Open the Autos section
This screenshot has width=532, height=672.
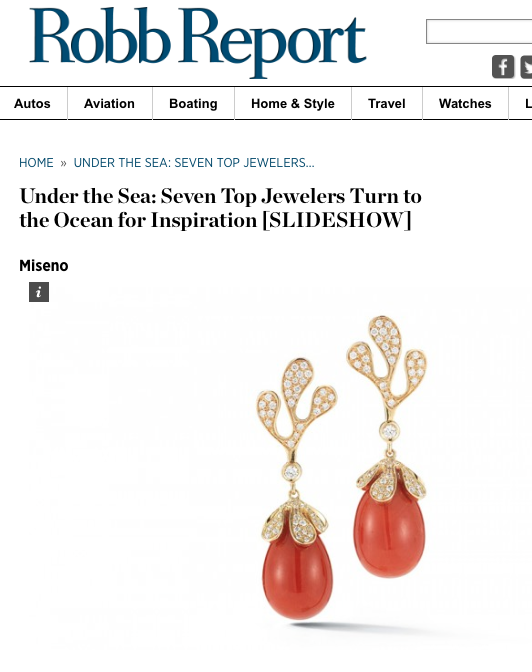[32, 104]
